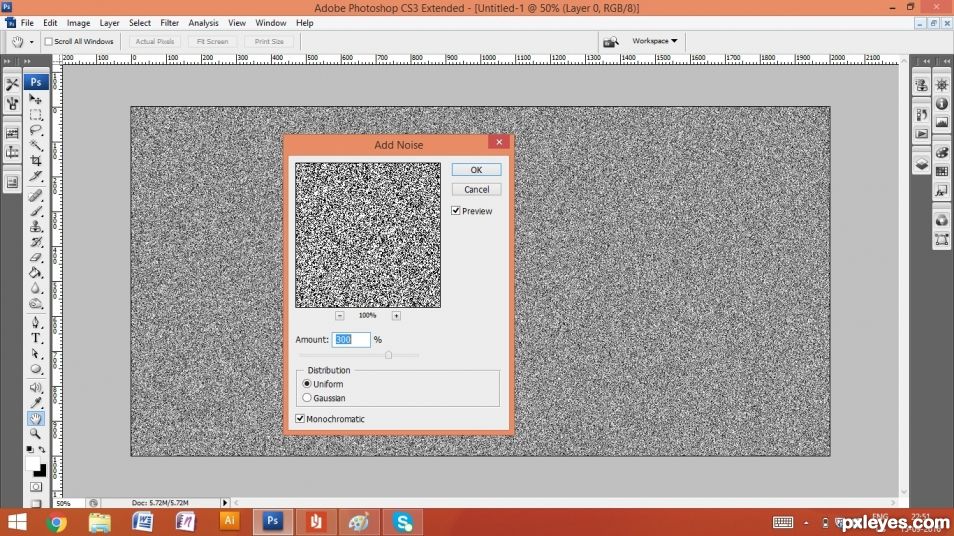Open the Swatches panel icon
Screen dimensions: 954x536
click(x=942, y=172)
